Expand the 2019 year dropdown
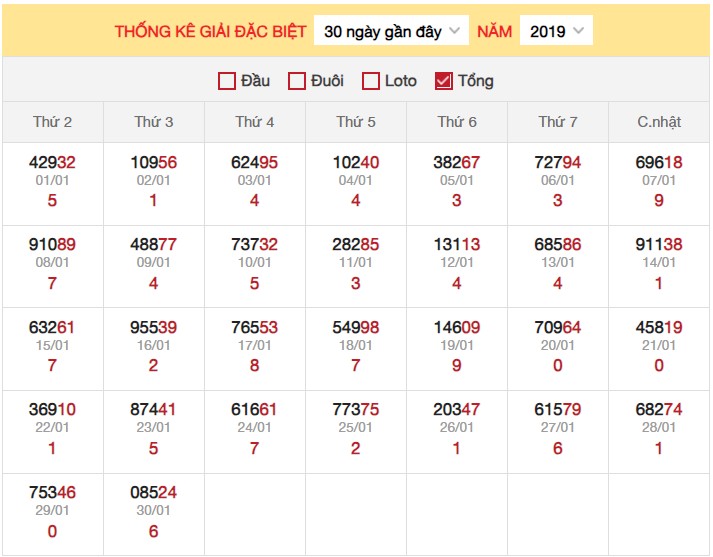 pyautogui.click(x=556, y=31)
